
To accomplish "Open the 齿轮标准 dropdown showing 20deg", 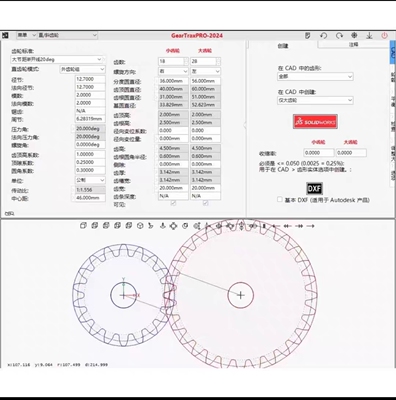I will (57, 59).
